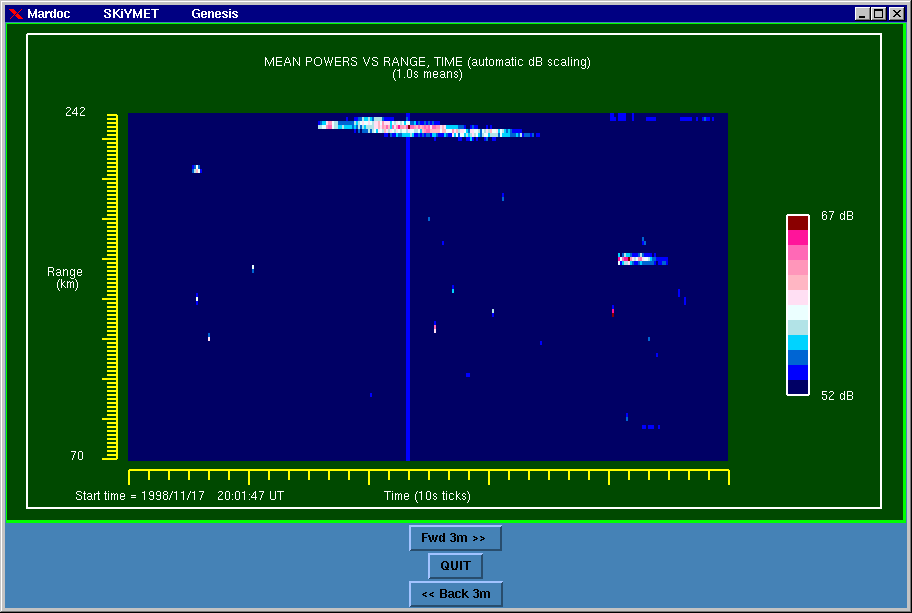This screenshot has height=613, width=912.
Task: Pick the dark navy 52 dB color swatch
Action: click(x=798, y=387)
